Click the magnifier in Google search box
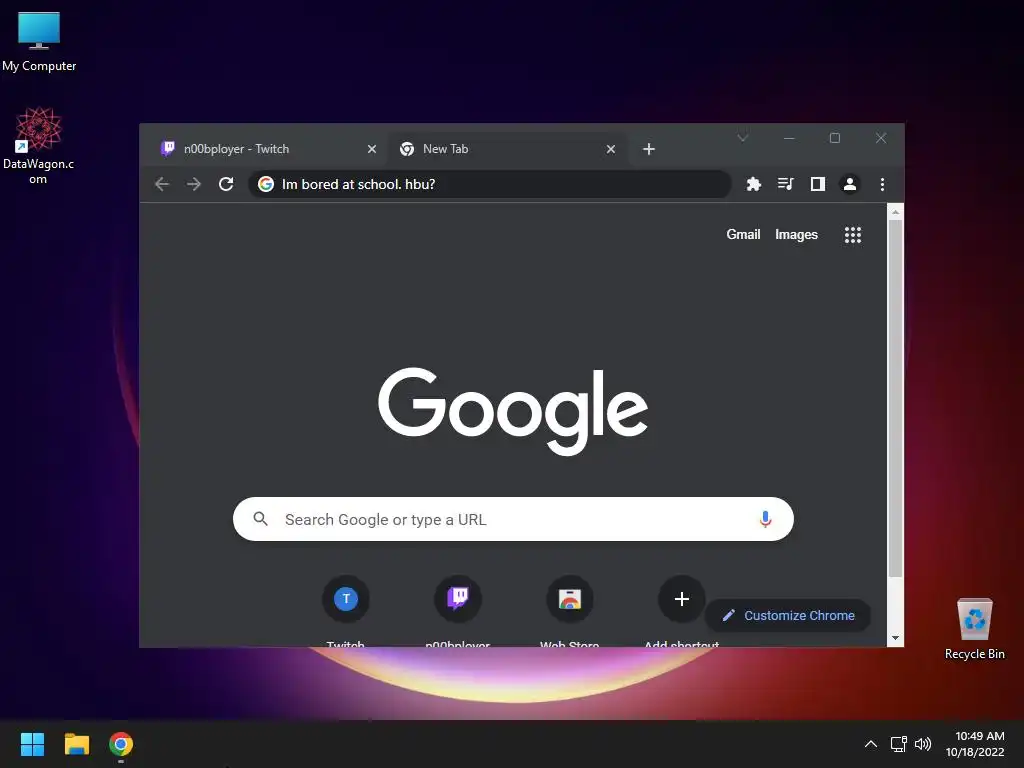The width and height of the screenshot is (1024, 768). [x=261, y=519]
